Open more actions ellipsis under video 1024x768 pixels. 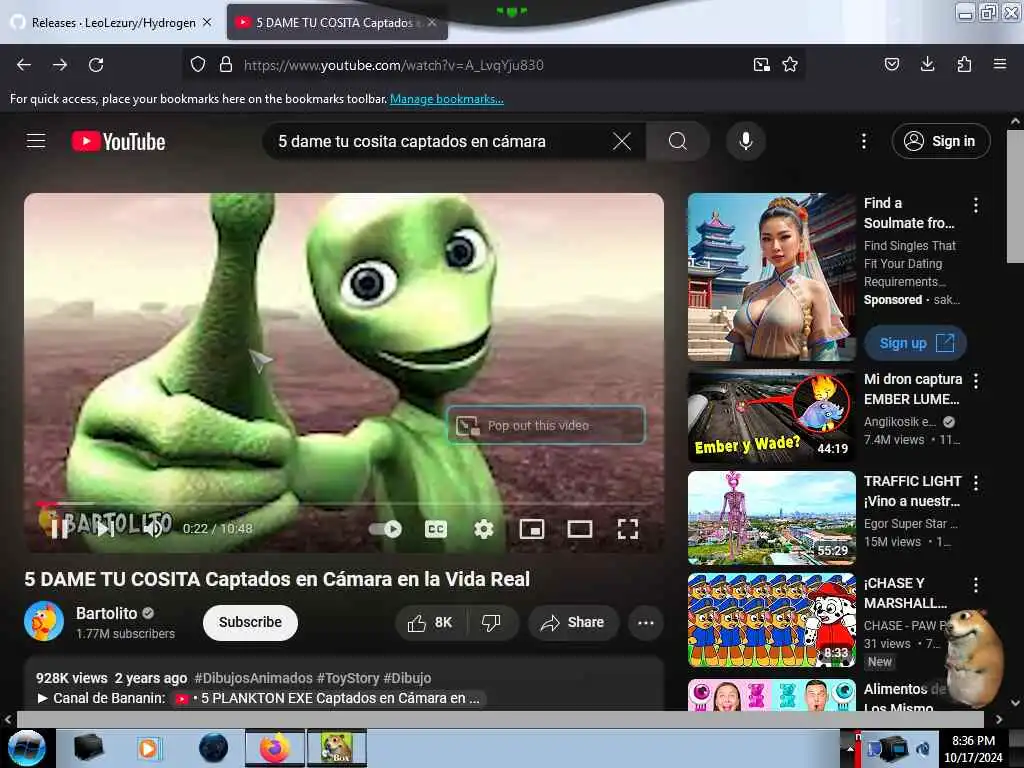[646, 622]
